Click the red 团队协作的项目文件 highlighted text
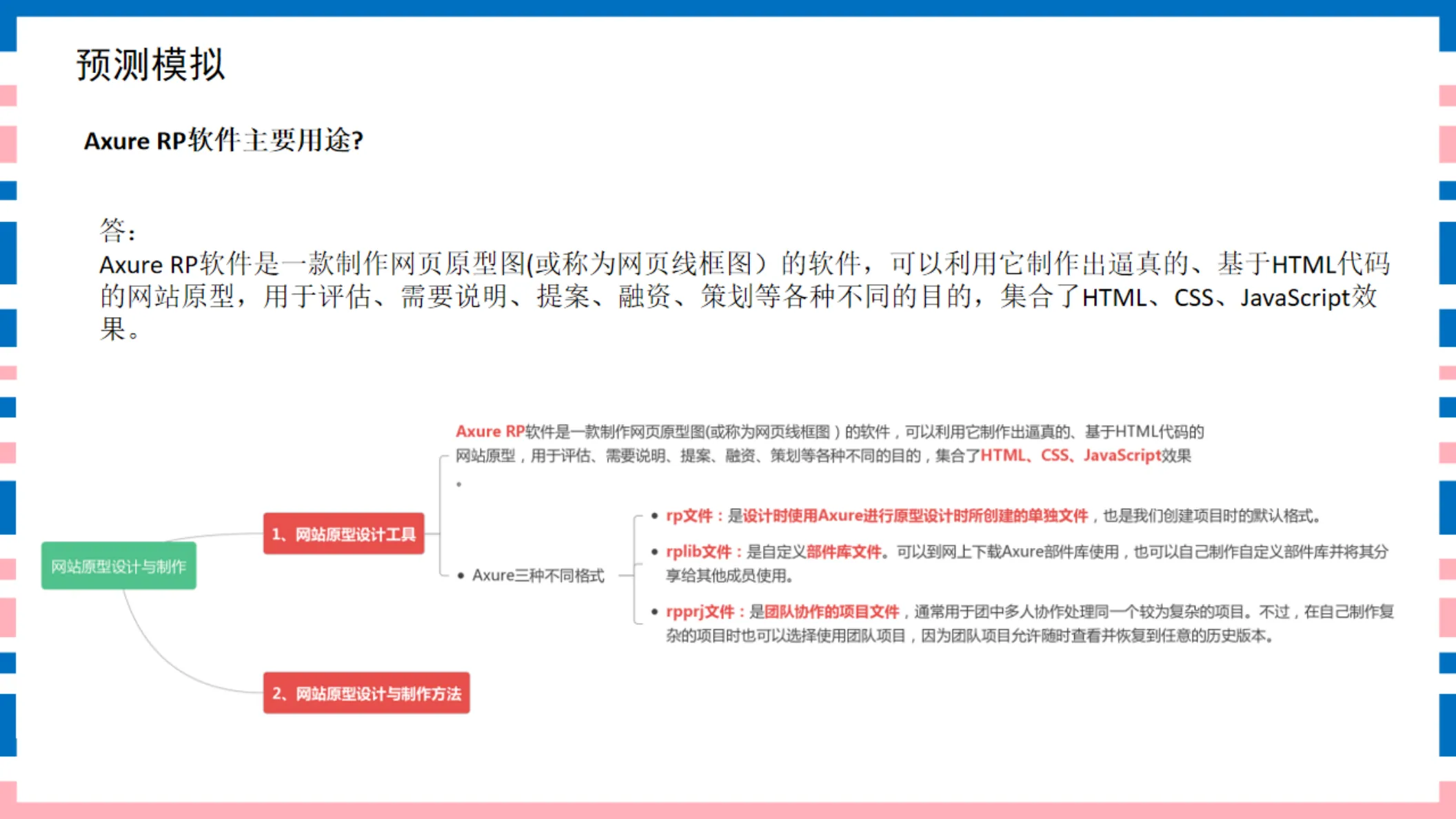 pos(831,611)
